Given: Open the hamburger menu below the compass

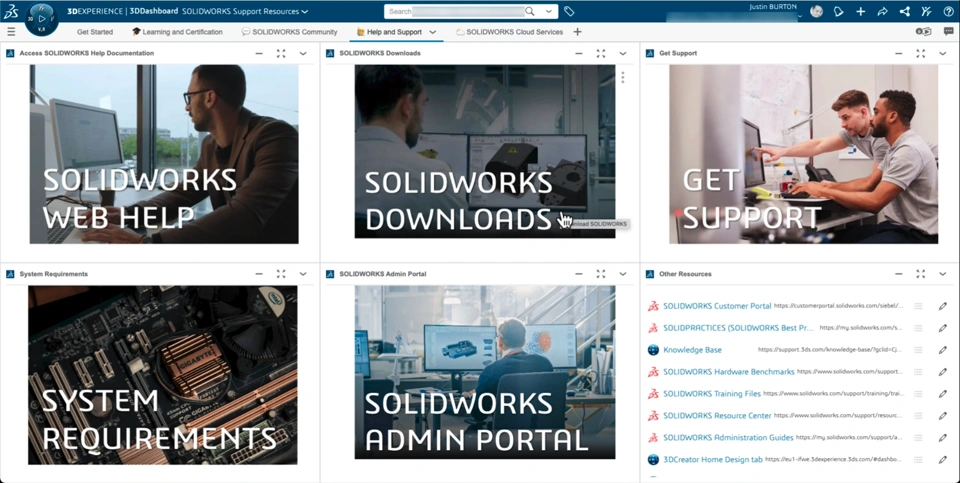Looking at the screenshot, I should tap(11, 32).
